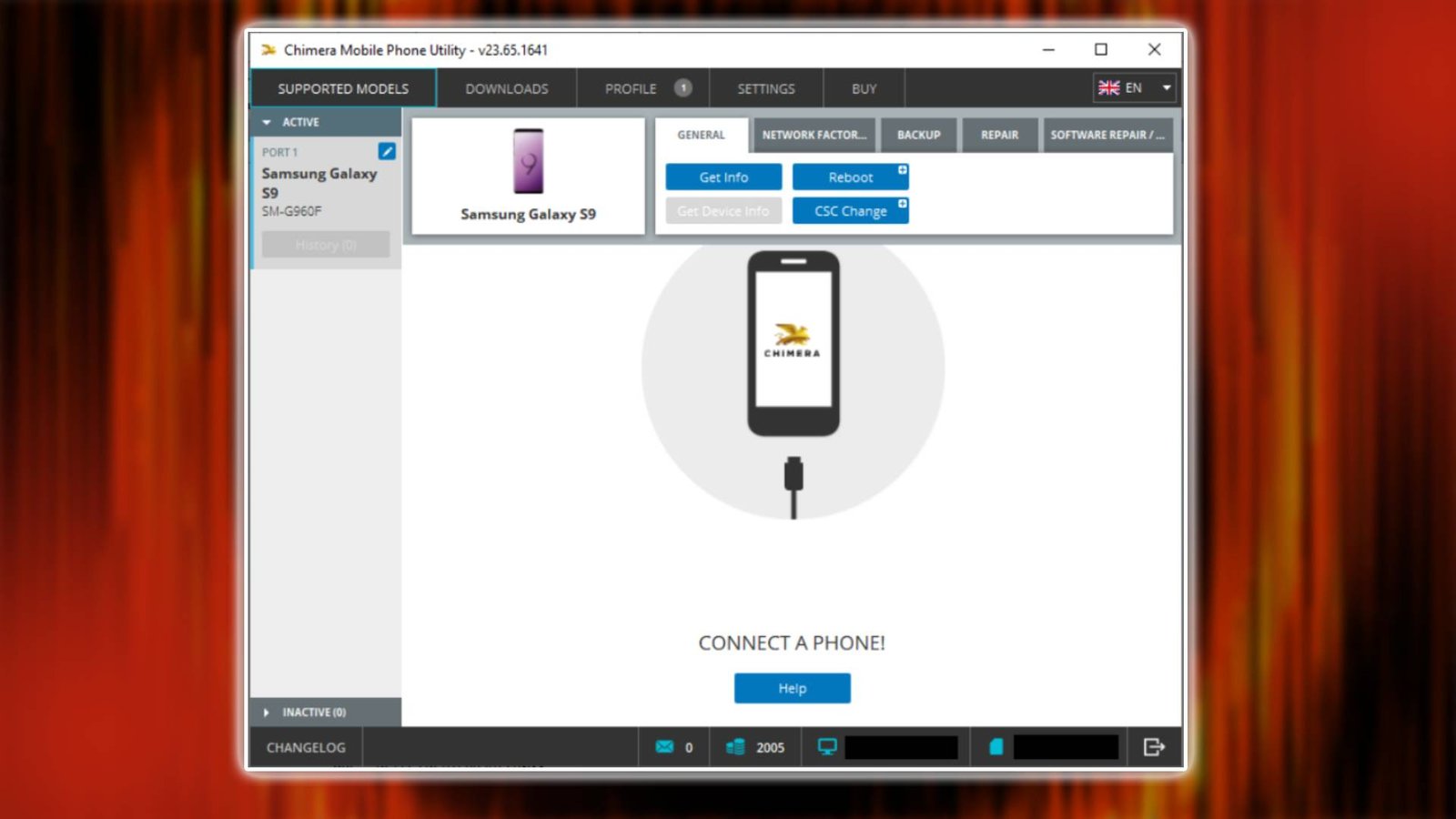Click the computer monitor icon in status bar
The height and width of the screenshot is (819, 1456).
[826, 744]
